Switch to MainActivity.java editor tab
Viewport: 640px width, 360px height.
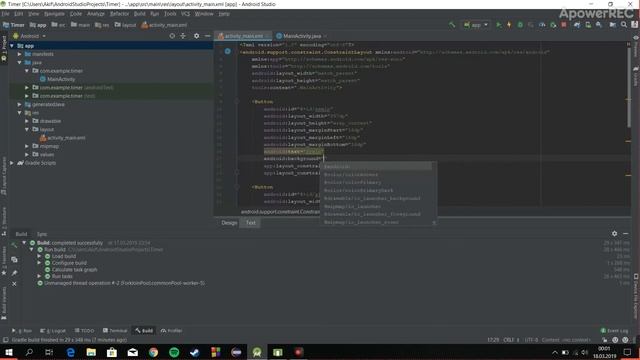pyautogui.click(x=301, y=36)
